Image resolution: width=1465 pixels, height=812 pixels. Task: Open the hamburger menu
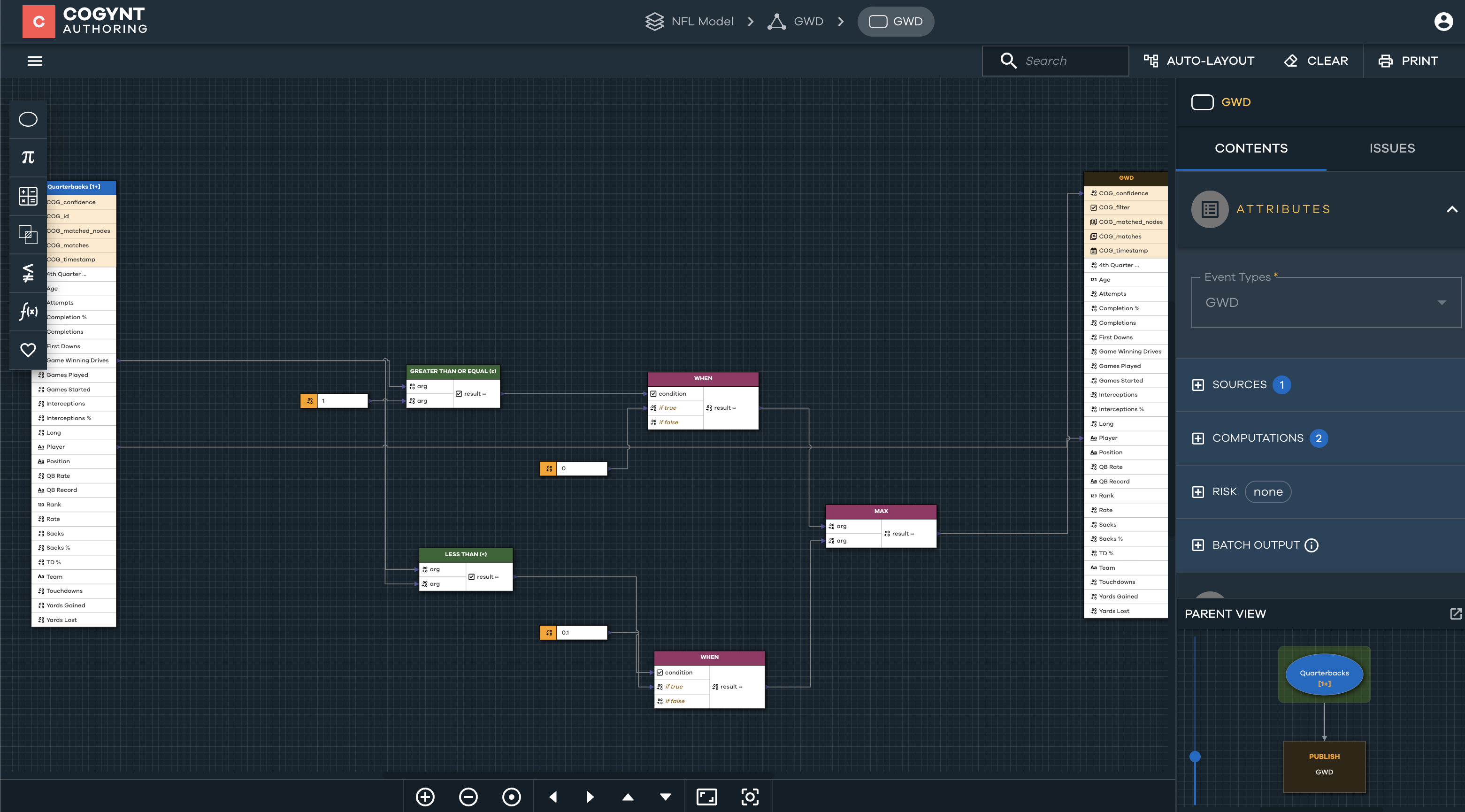35,61
